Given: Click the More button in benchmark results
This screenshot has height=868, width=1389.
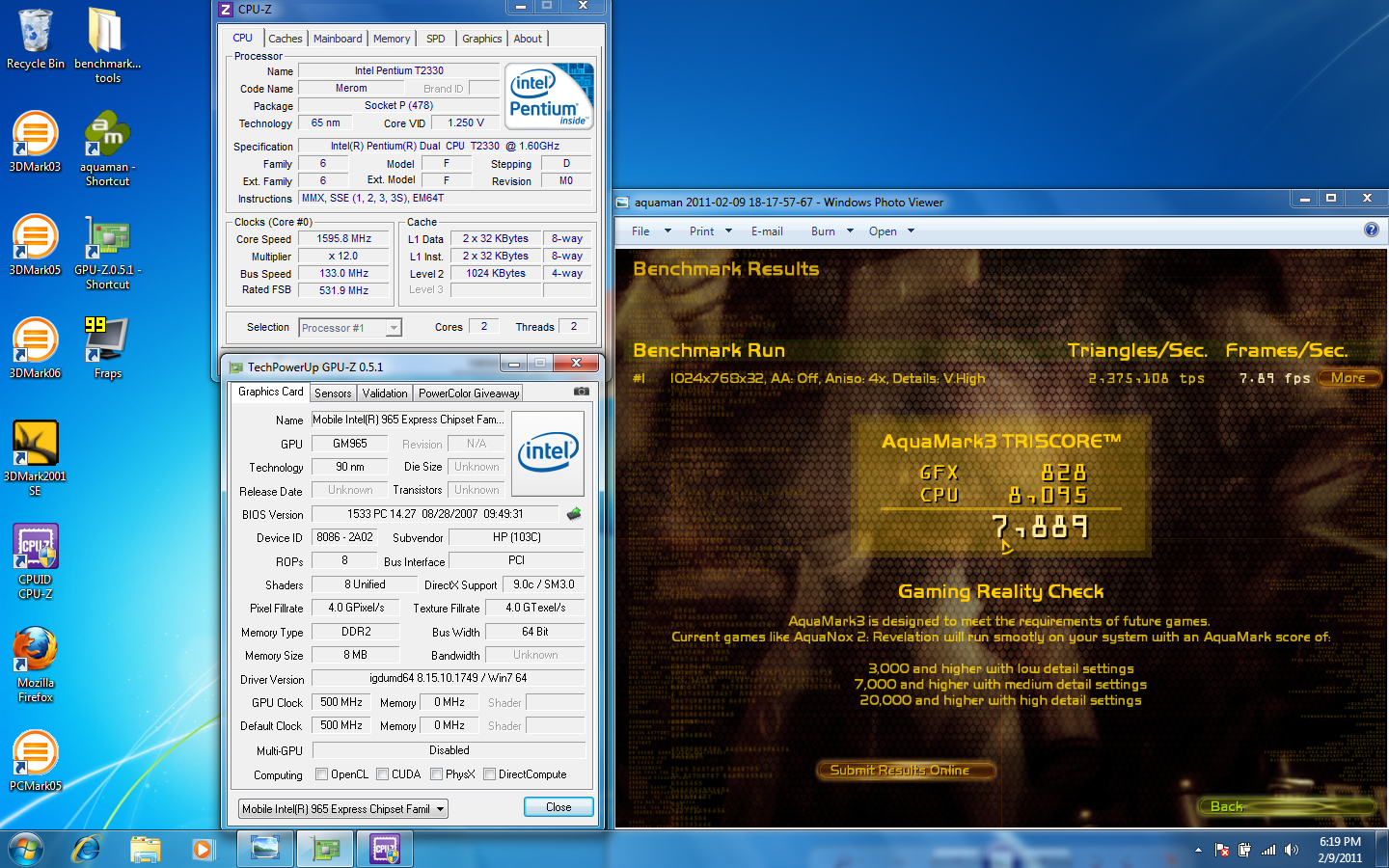Looking at the screenshot, I should pos(1348,378).
